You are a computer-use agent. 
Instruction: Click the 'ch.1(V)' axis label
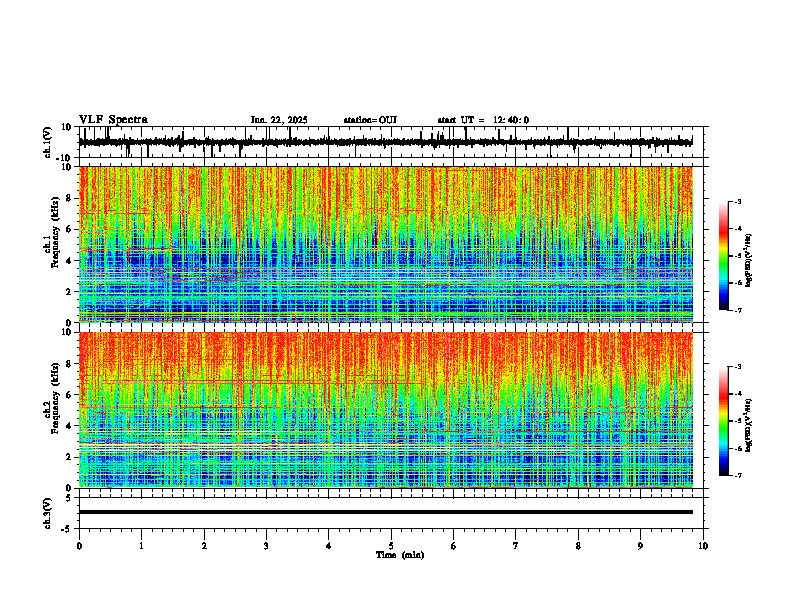point(48,142)
